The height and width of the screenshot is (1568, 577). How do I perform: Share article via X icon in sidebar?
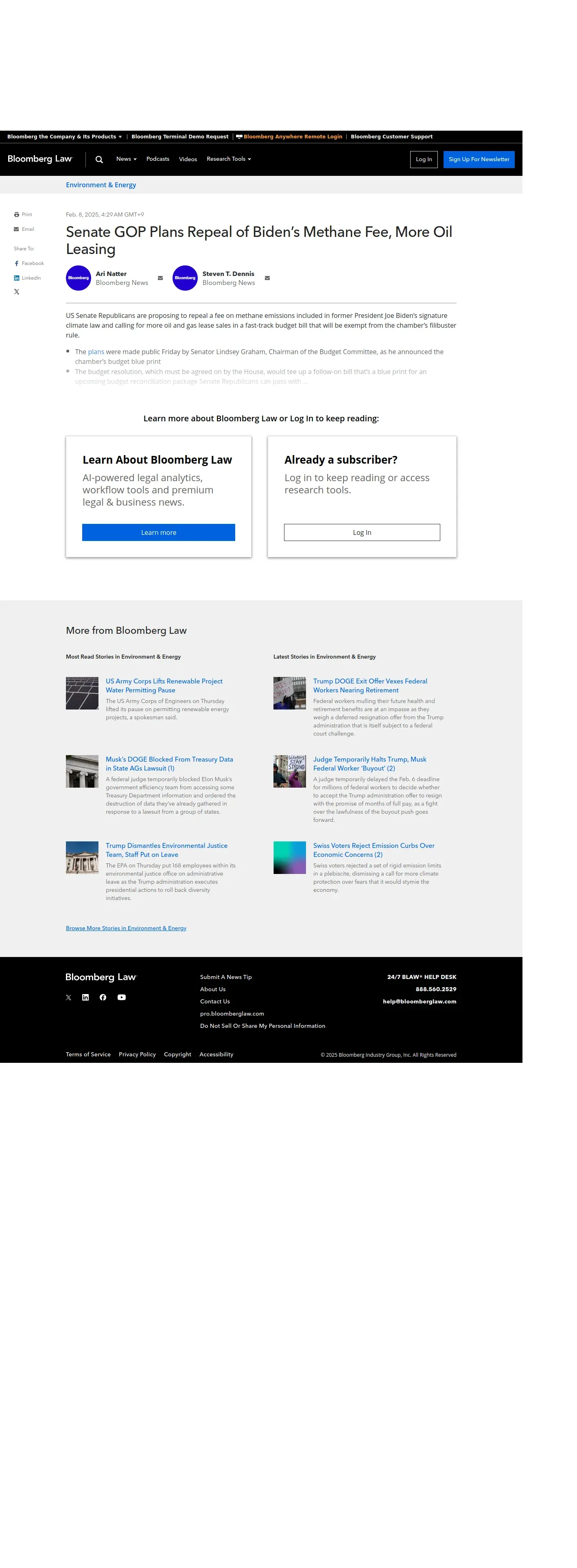click(16, 291)
